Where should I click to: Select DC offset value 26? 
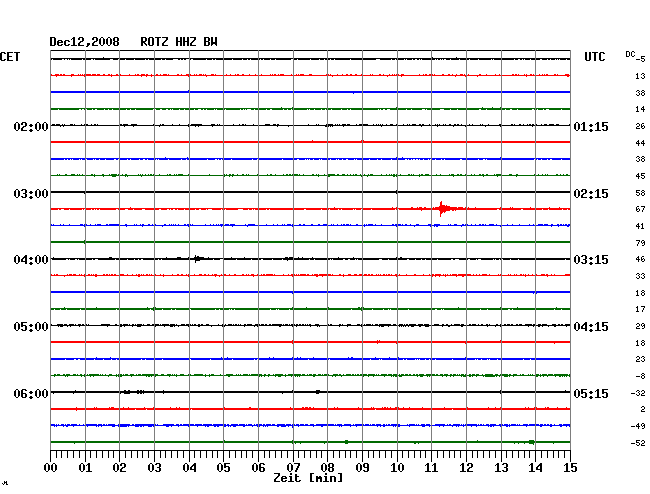(640, 126)
